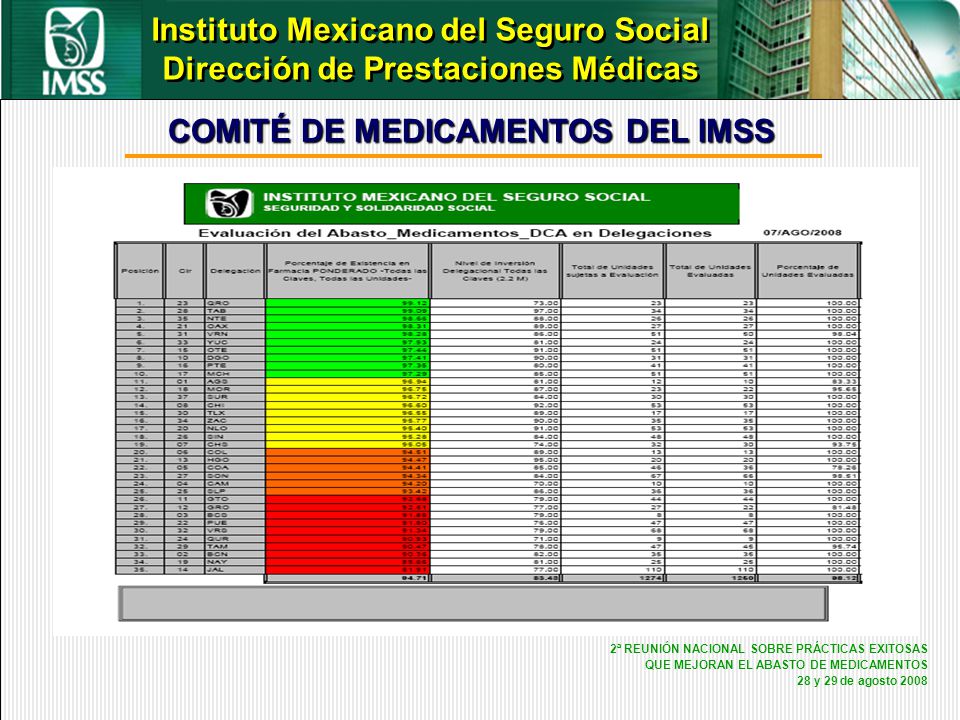The image size is (960, 720).
Task: Click the 'Total de Unidades Evaluadas' column header
Action: 710,271
